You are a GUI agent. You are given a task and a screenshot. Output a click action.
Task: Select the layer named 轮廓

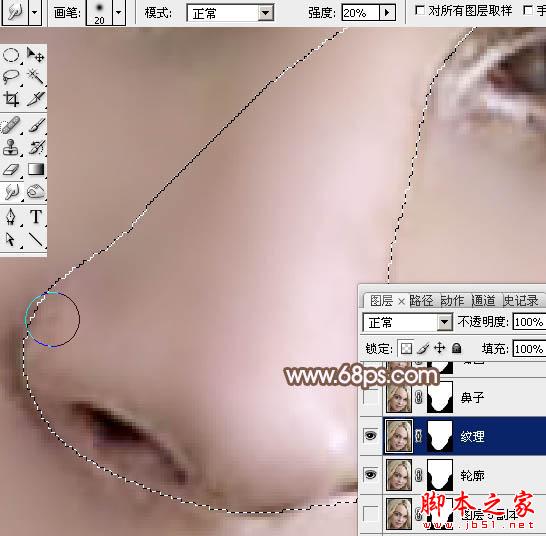point(473,475)
